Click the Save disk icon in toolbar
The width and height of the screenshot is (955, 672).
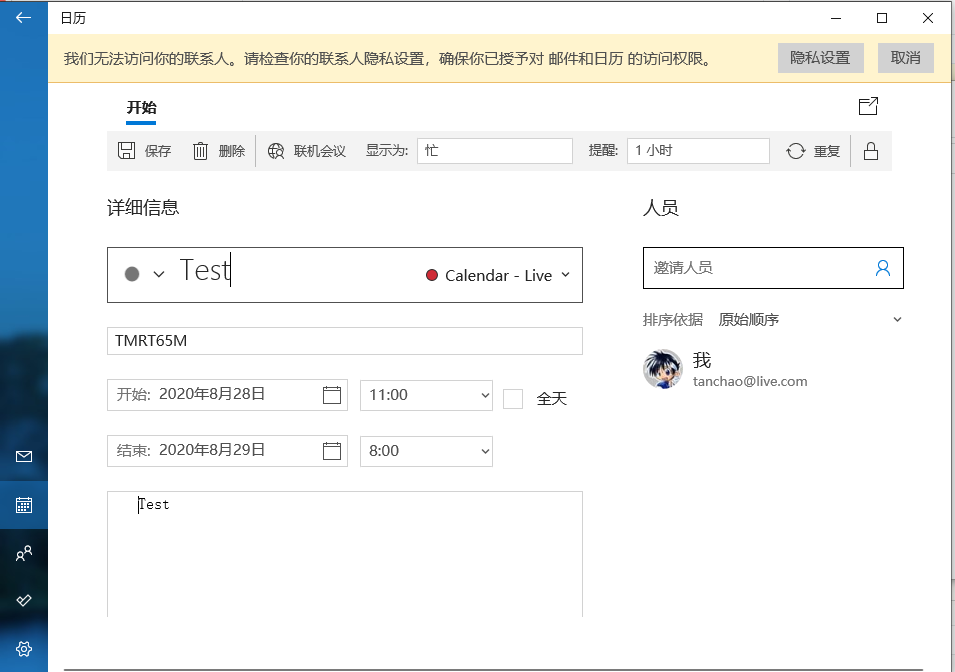tap(127, 151)
